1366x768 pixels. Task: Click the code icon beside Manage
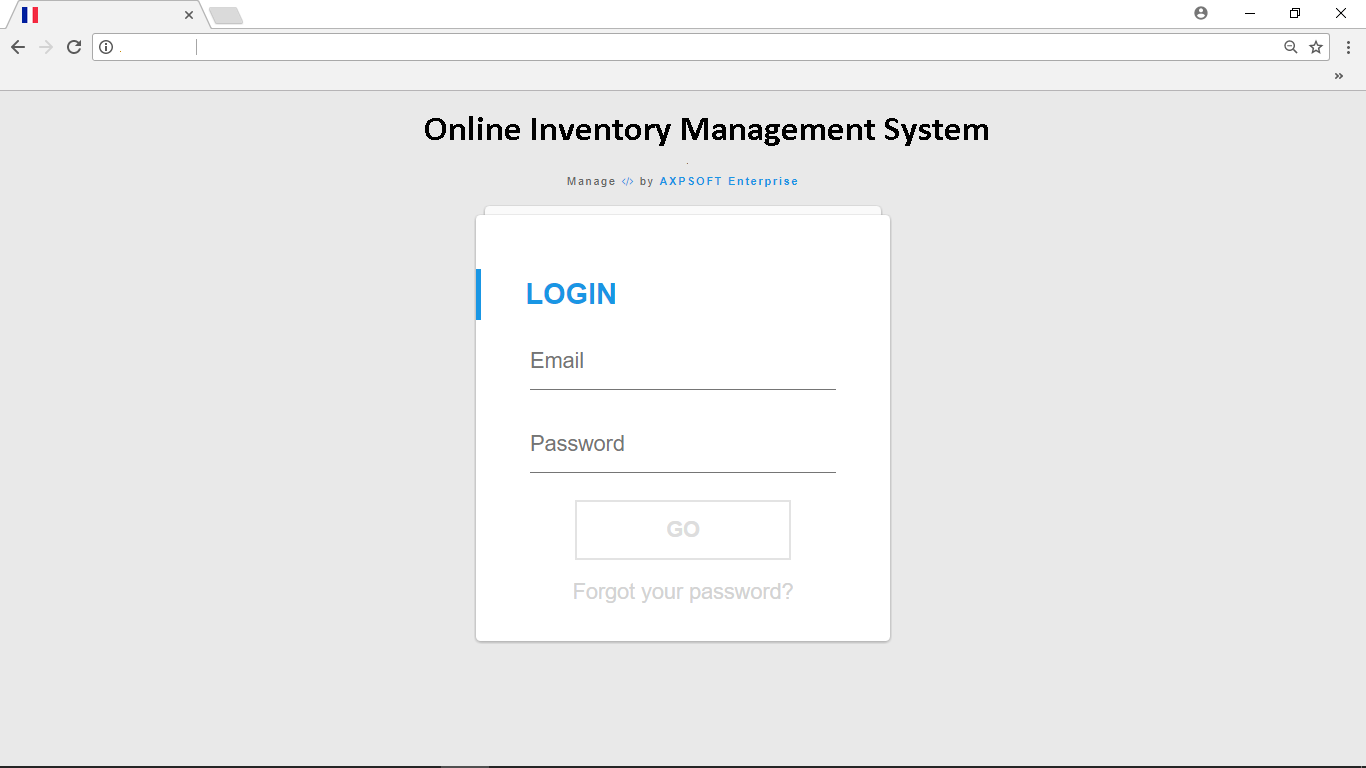628,181
